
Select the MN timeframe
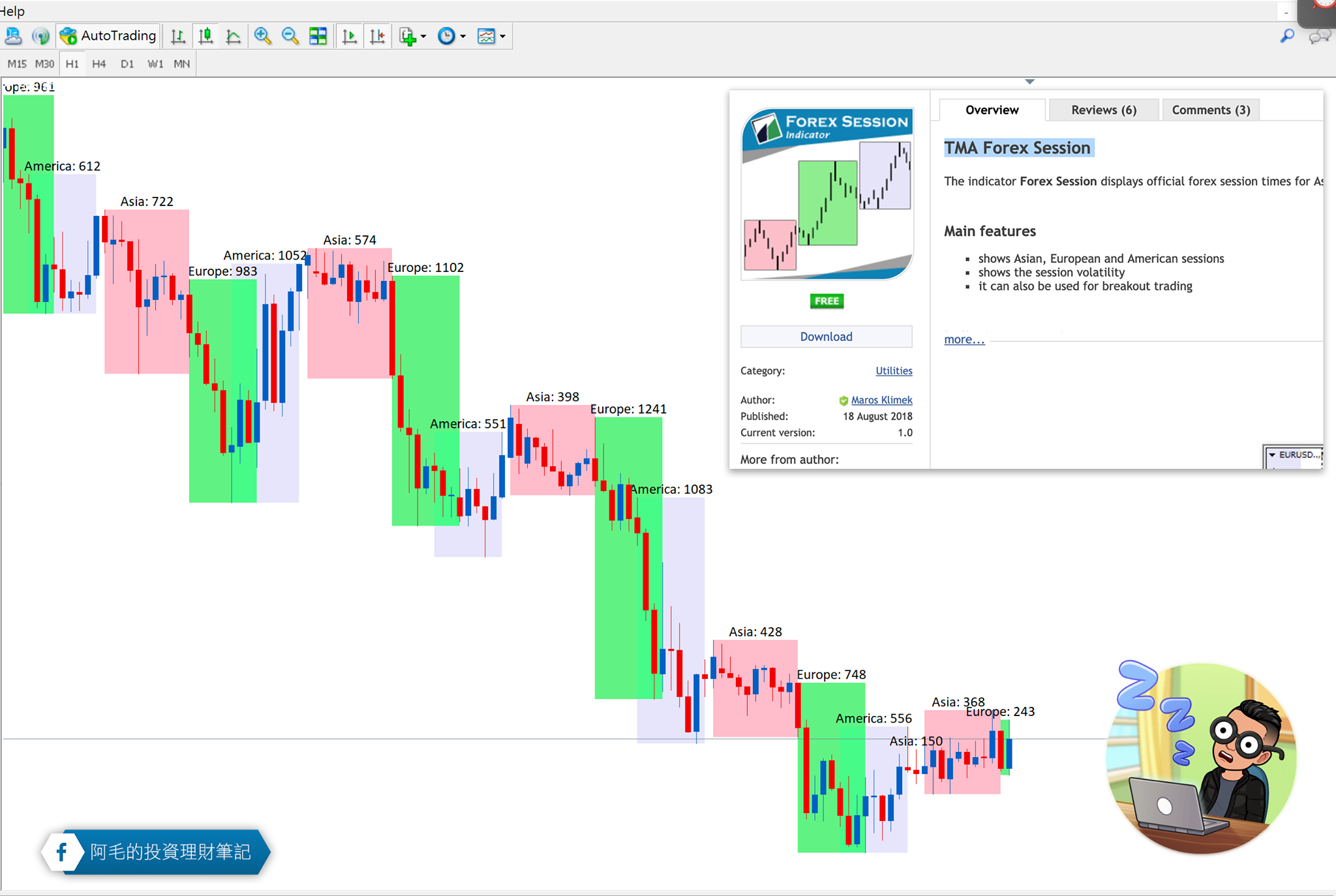coord(181,64)
